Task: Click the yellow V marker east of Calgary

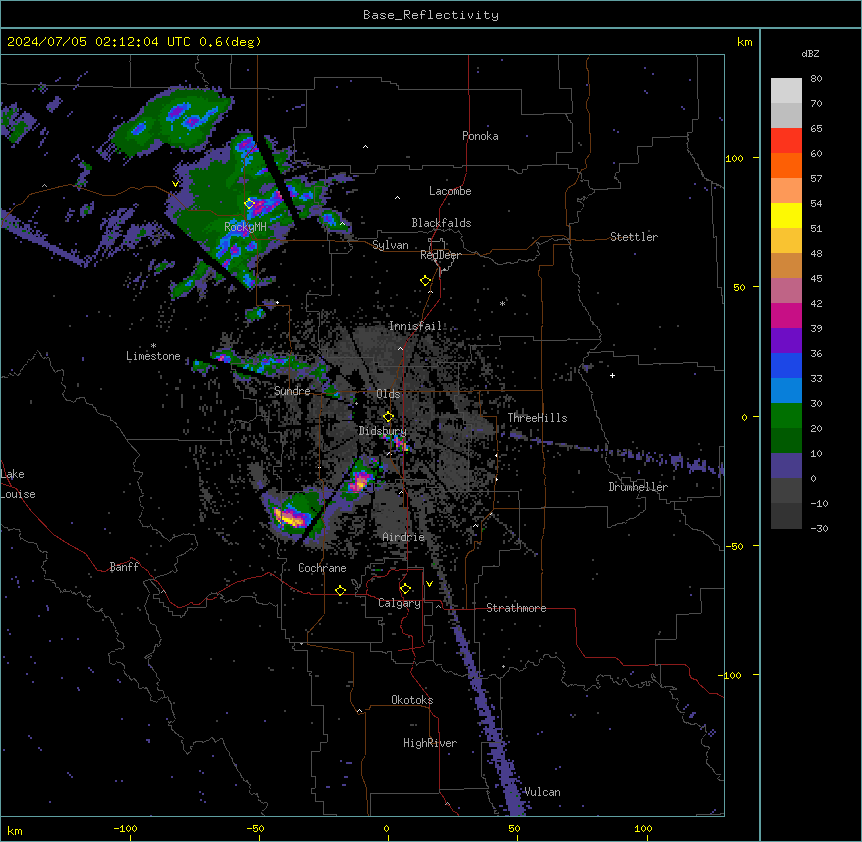Action: (429, 584)
